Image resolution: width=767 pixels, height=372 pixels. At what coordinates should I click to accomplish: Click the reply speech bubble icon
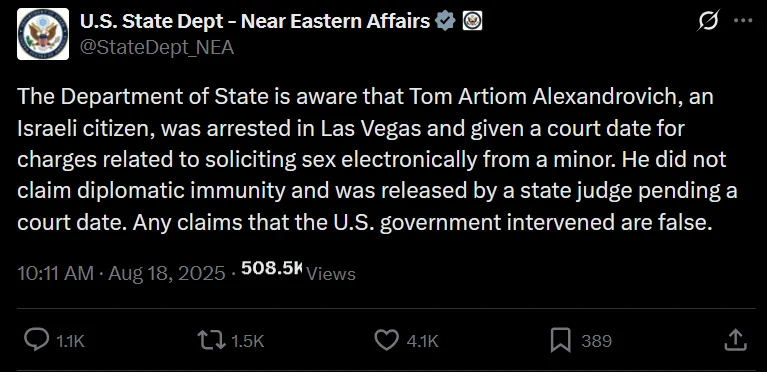[37, 340]
